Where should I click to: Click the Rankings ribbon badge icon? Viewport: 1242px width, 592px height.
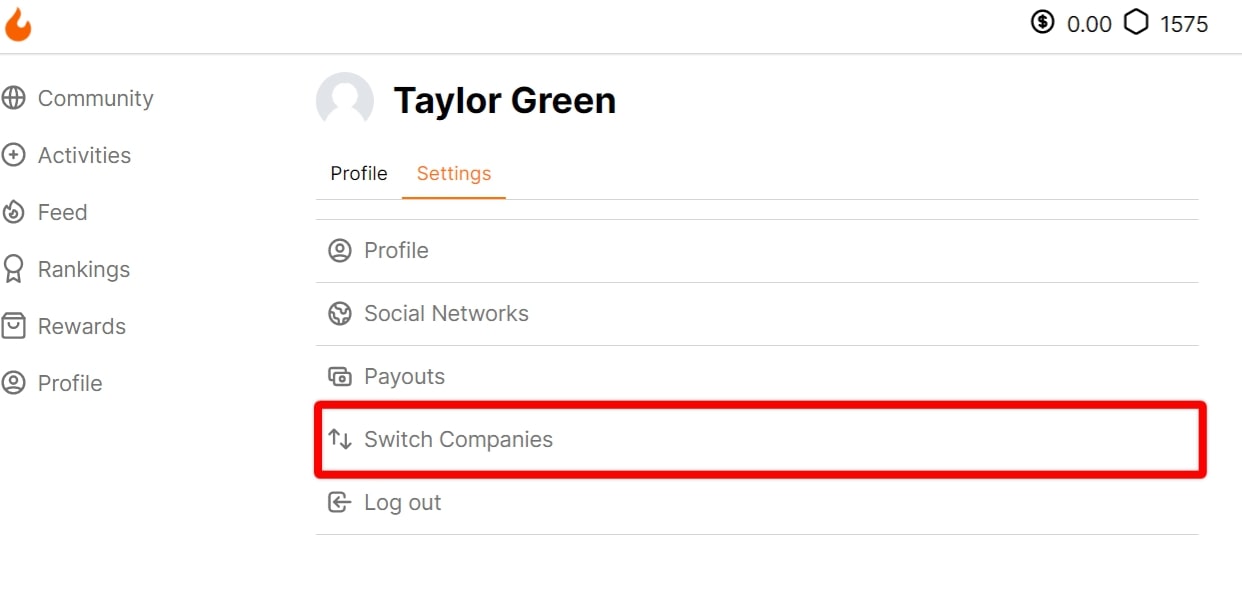point(13,269)
